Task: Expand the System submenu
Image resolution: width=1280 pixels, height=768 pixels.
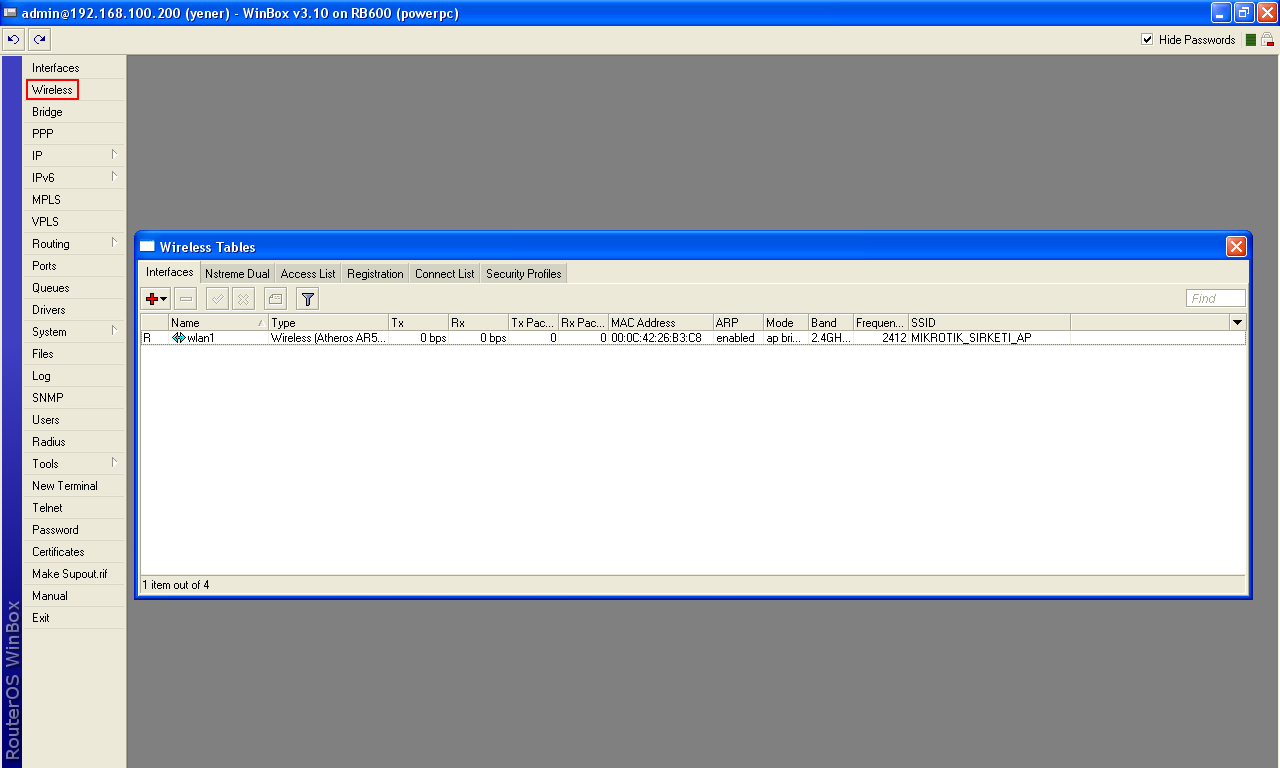Action: pyautogui.click(x=114, y=331)
